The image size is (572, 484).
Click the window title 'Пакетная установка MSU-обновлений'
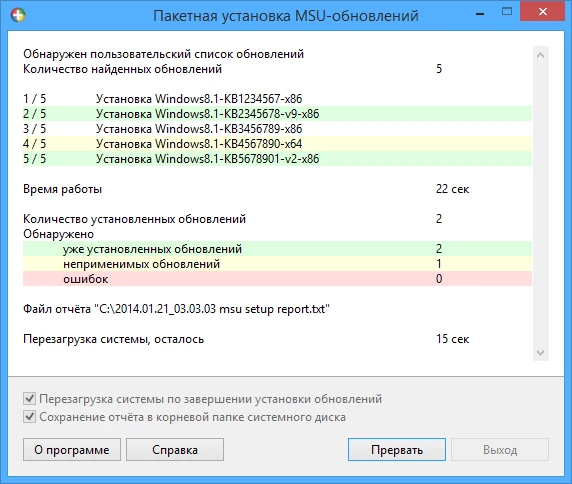point(286,16)
